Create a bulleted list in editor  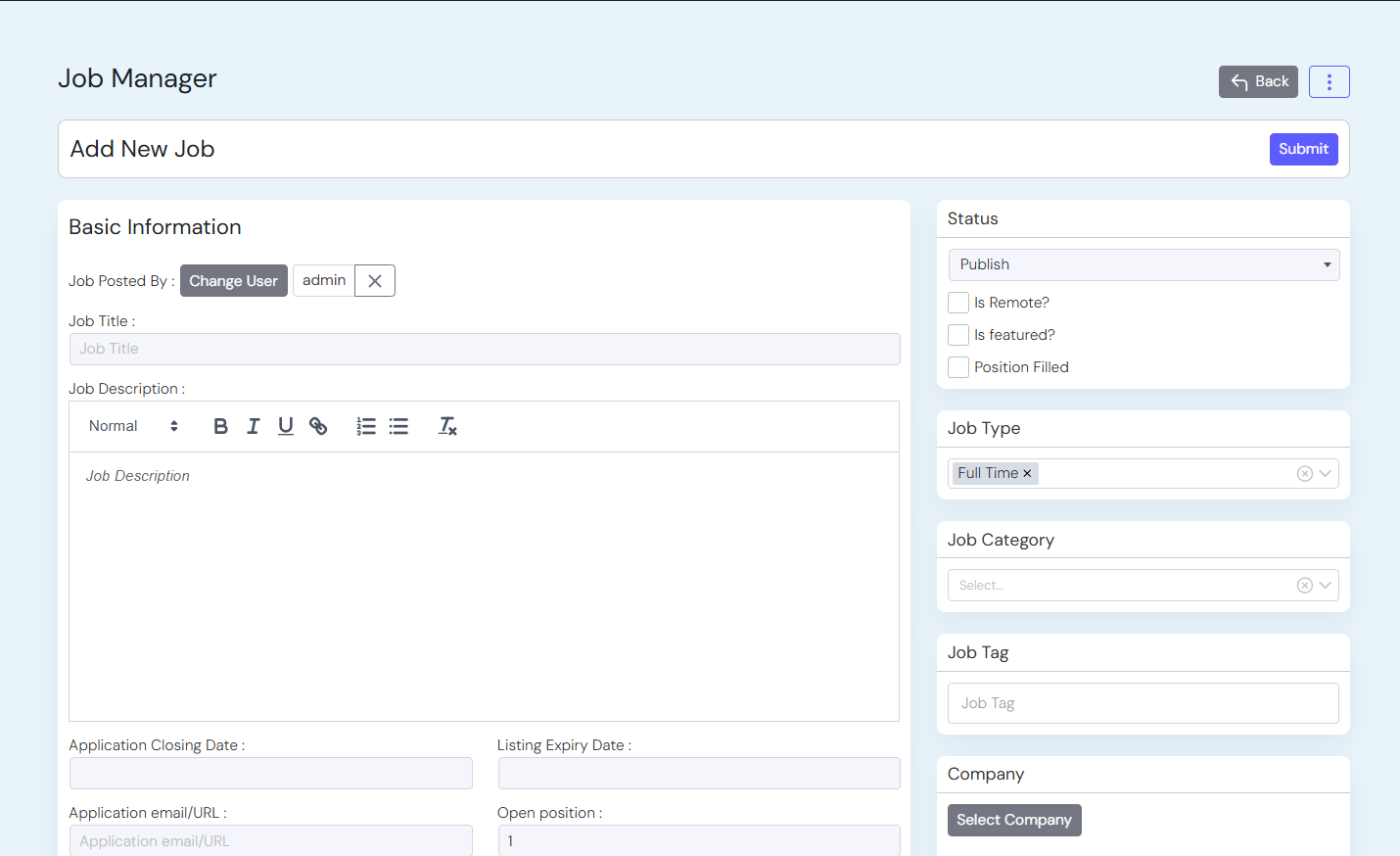398,426
